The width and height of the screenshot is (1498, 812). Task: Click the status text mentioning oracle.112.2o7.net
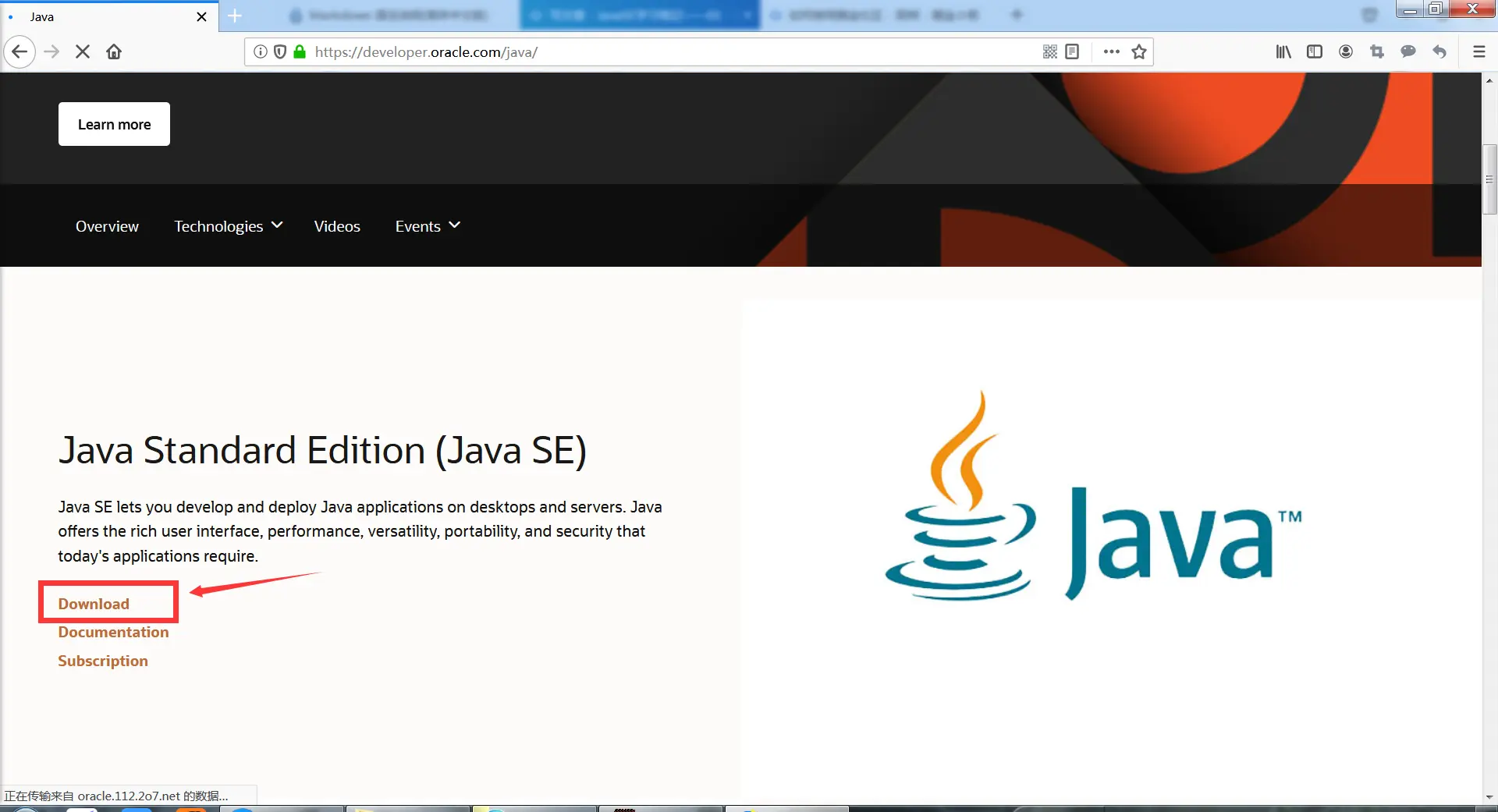(116, 796)
